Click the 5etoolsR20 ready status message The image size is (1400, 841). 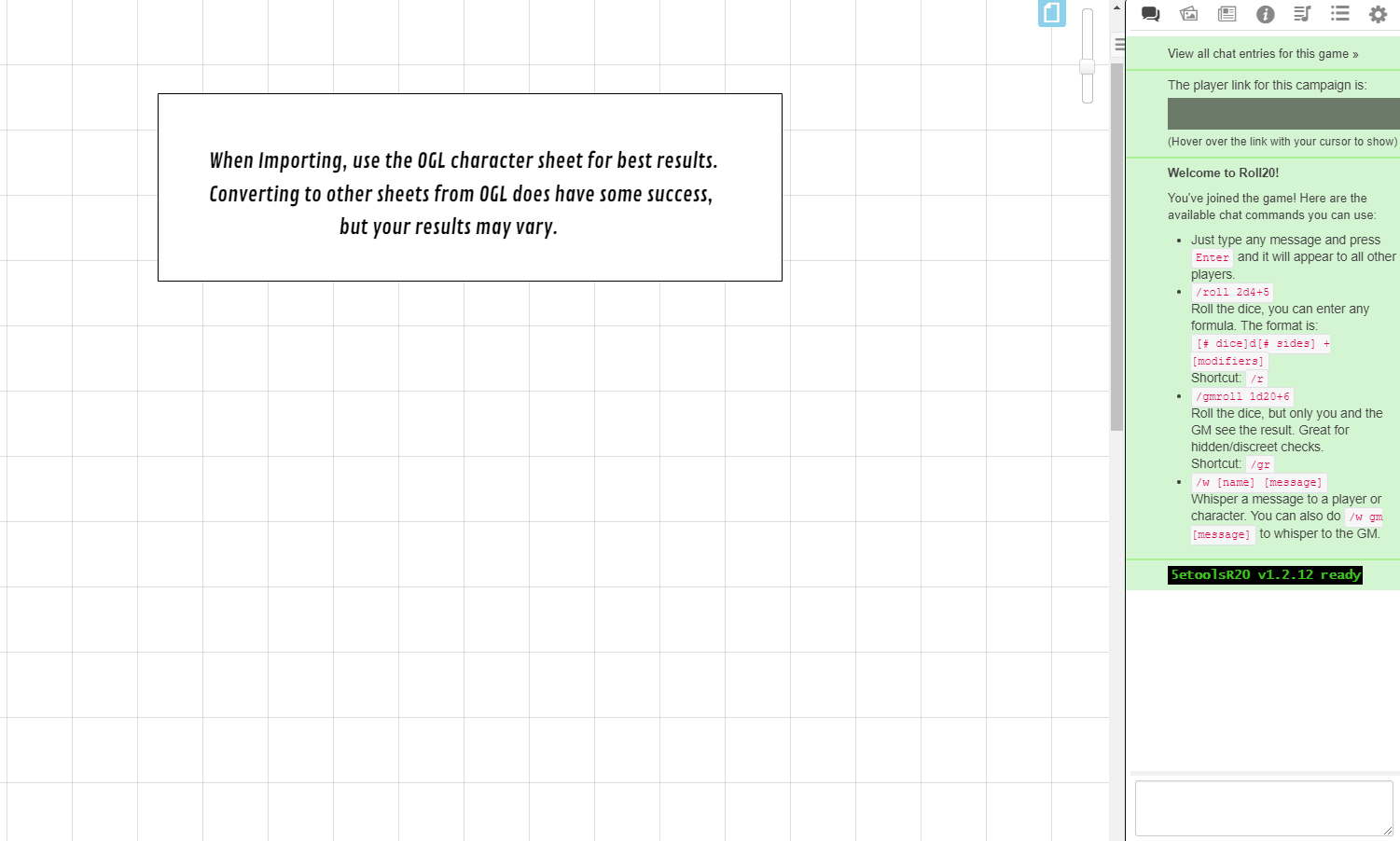tap(1265, 575)
